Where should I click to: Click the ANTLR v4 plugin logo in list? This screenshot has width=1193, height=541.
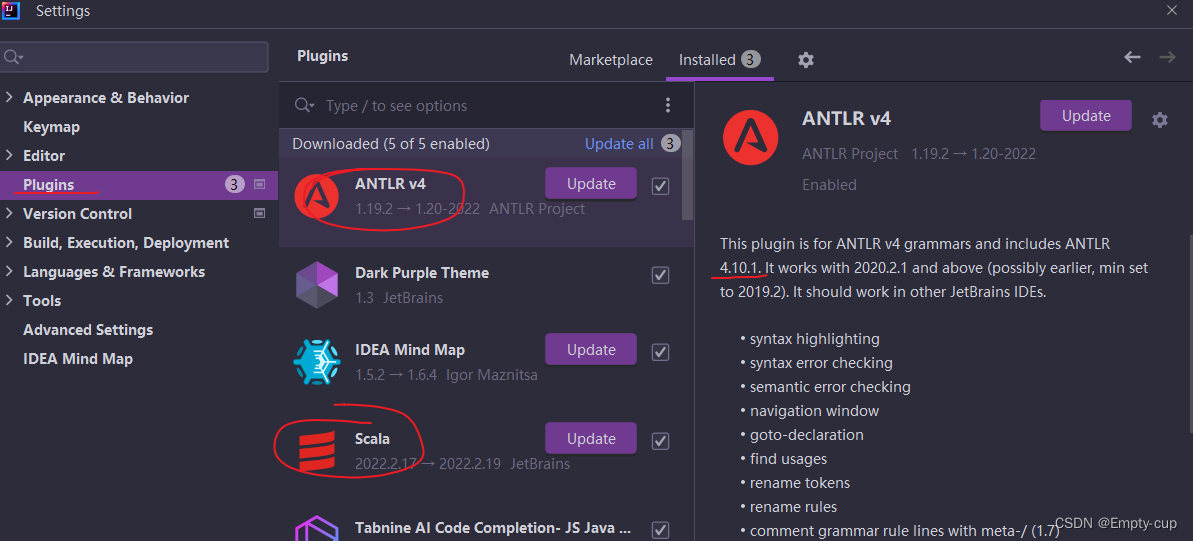(x=317, y=196)
